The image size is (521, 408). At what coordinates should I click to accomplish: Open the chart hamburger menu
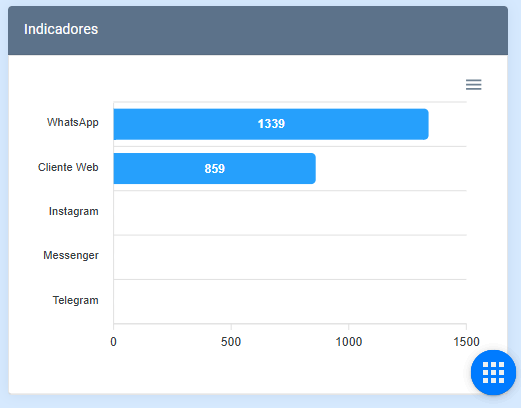[473, 85]
